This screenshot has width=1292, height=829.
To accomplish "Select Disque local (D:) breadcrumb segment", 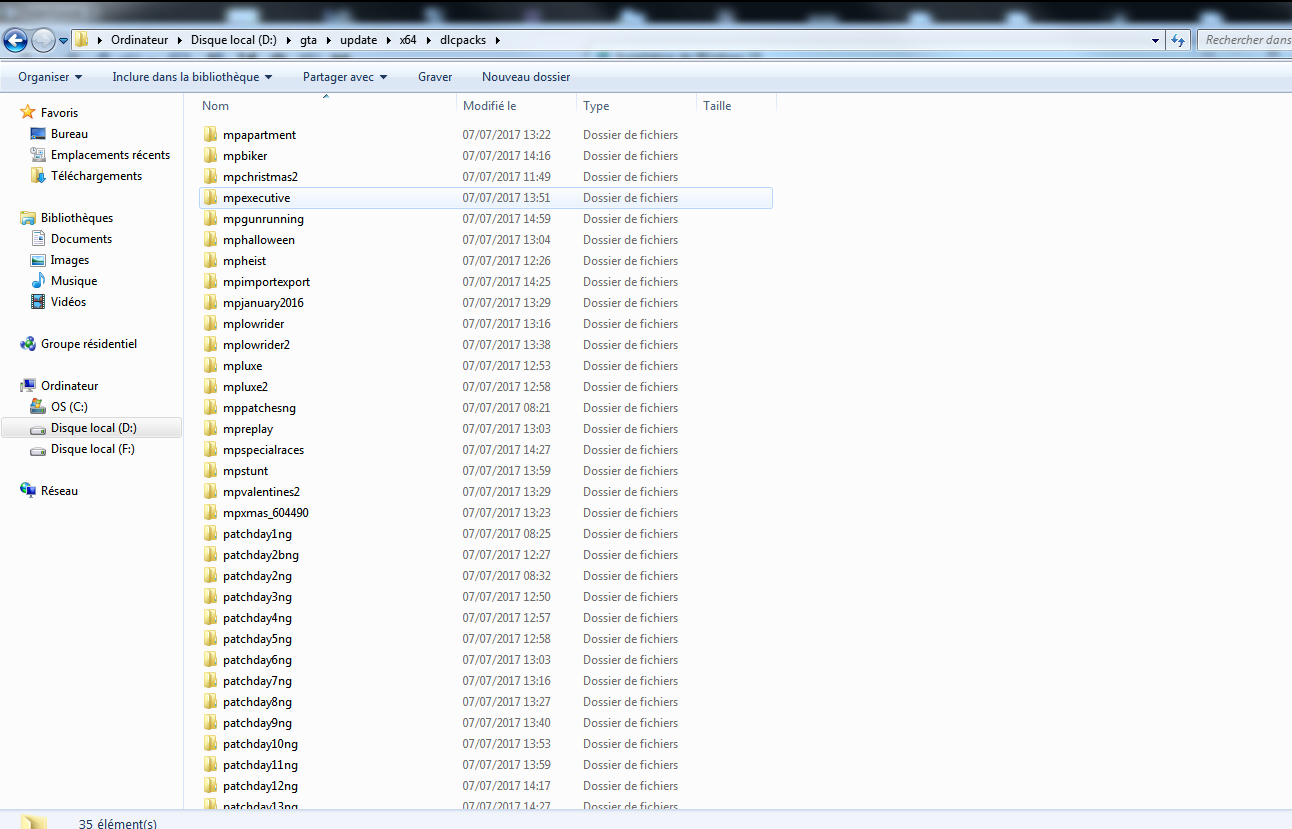I will 234,40.
